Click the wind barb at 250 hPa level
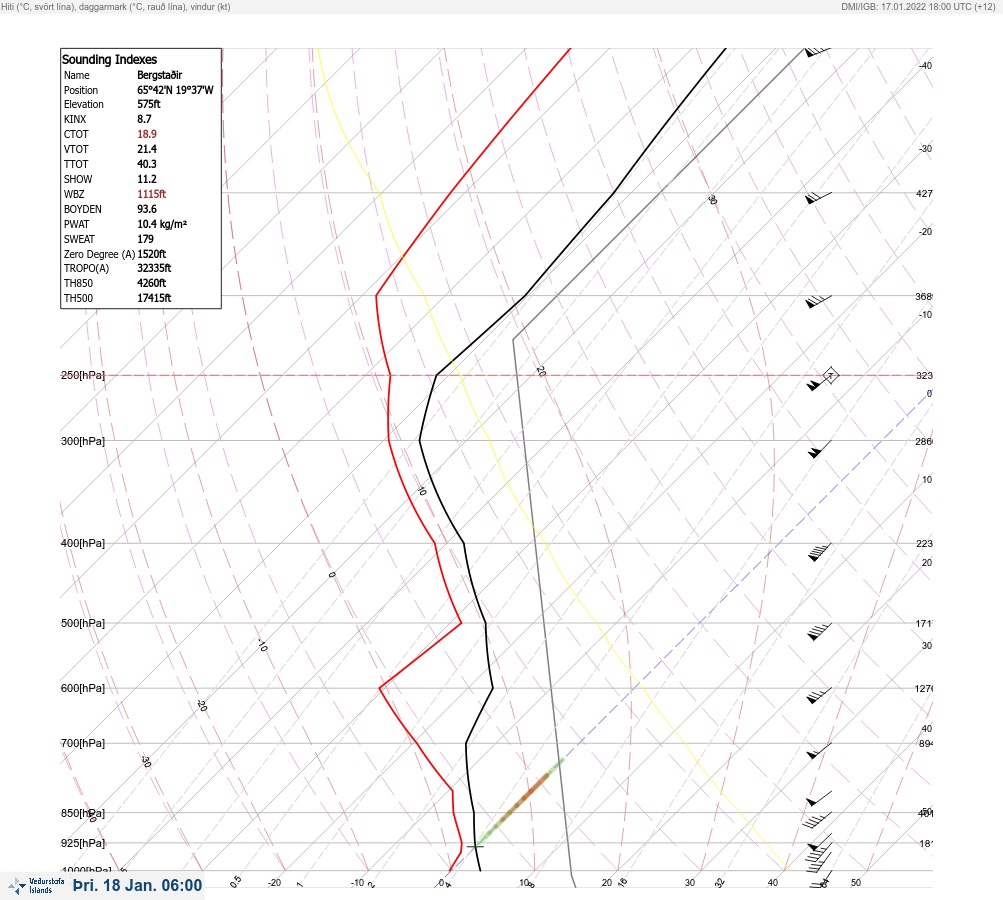The width and height of the screenshot is (1003, 900). coord(817,383)
